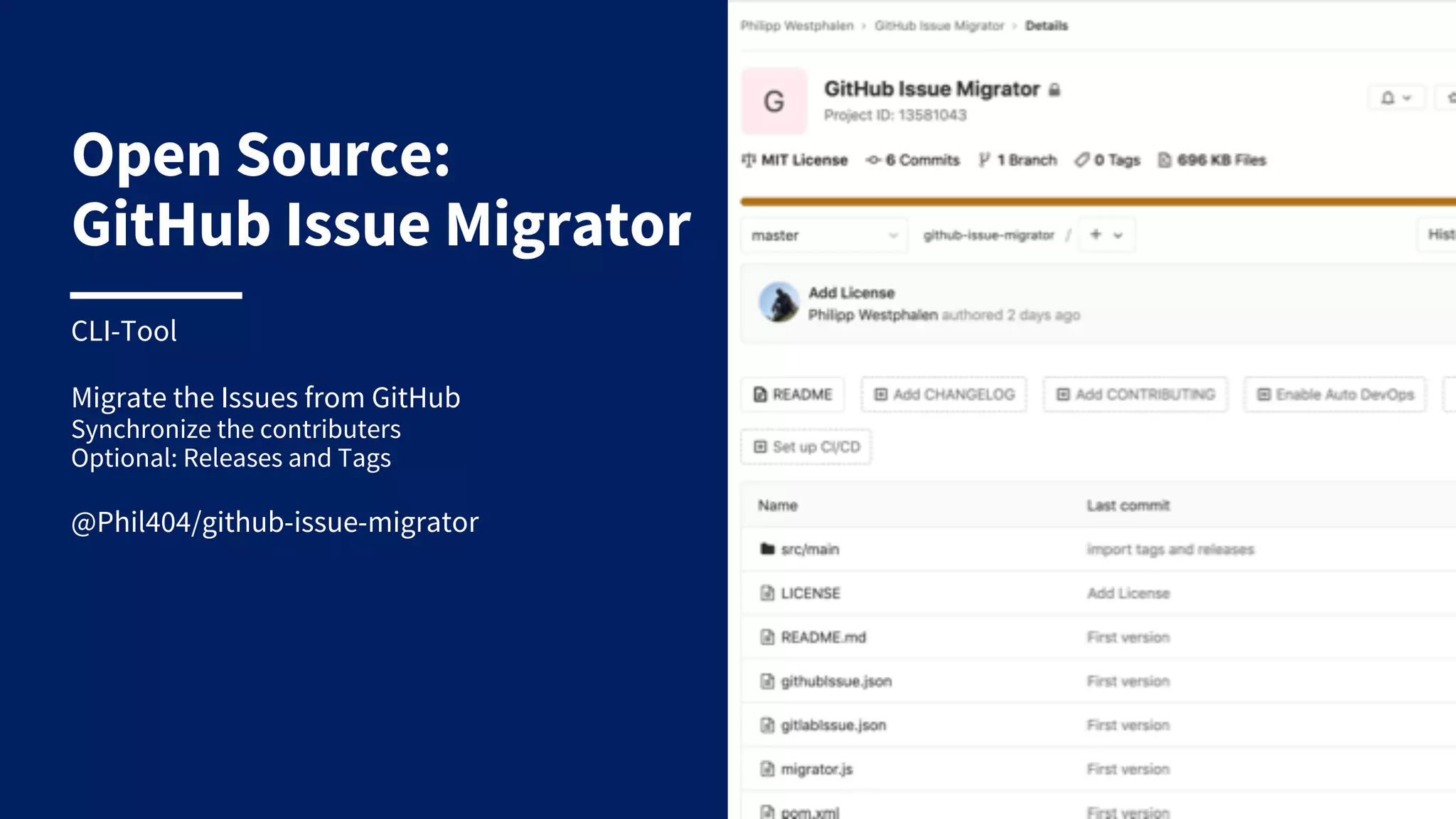Click Set up CI/CD button
The width and height of the screenshot is (1456, 819).
[x=806, y=447]
